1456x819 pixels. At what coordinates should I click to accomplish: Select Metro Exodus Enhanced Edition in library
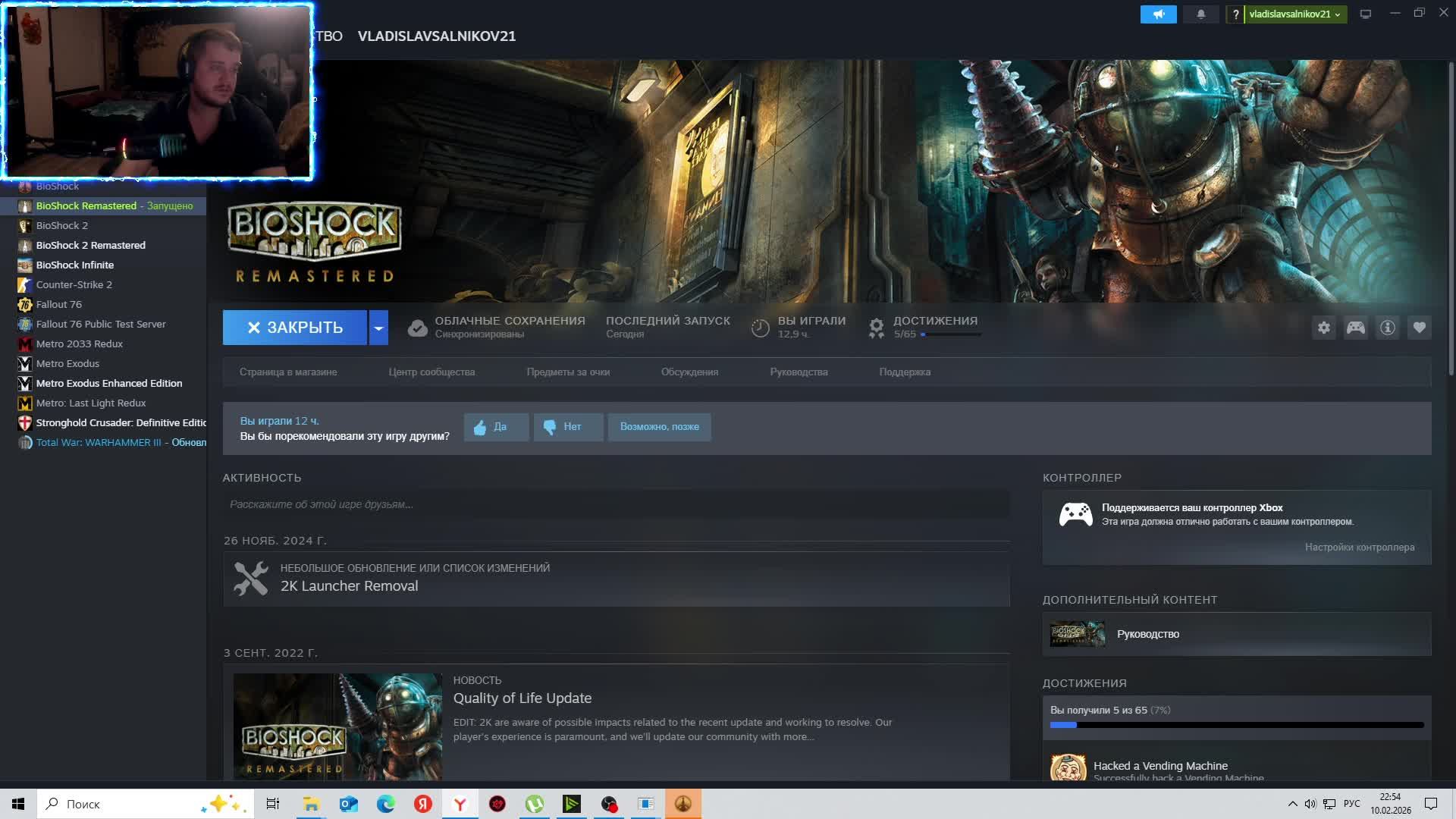pos(109,384)
